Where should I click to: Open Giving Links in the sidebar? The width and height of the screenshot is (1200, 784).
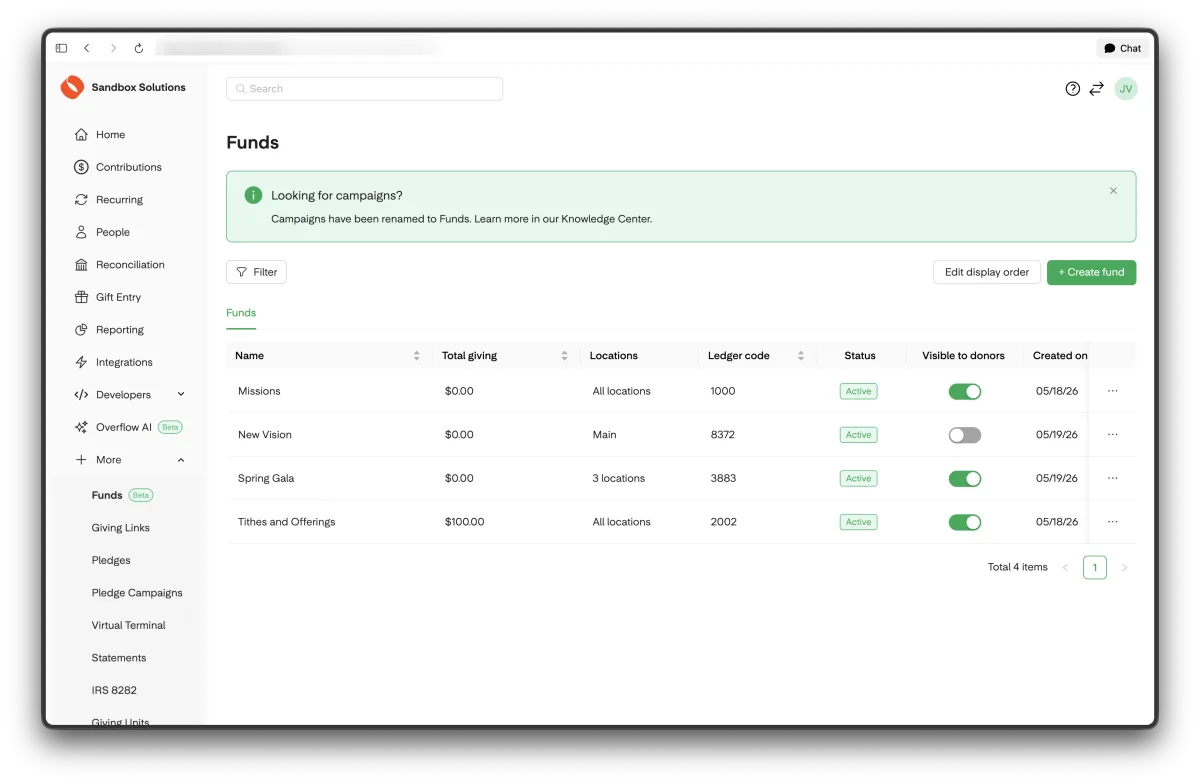click(x=121, y=528)
